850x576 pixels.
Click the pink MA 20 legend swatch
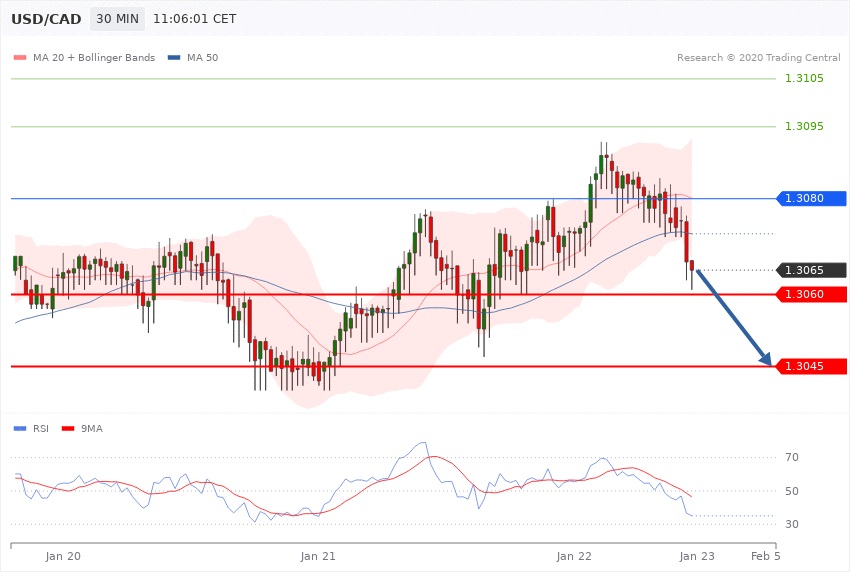tap(20, 57)
